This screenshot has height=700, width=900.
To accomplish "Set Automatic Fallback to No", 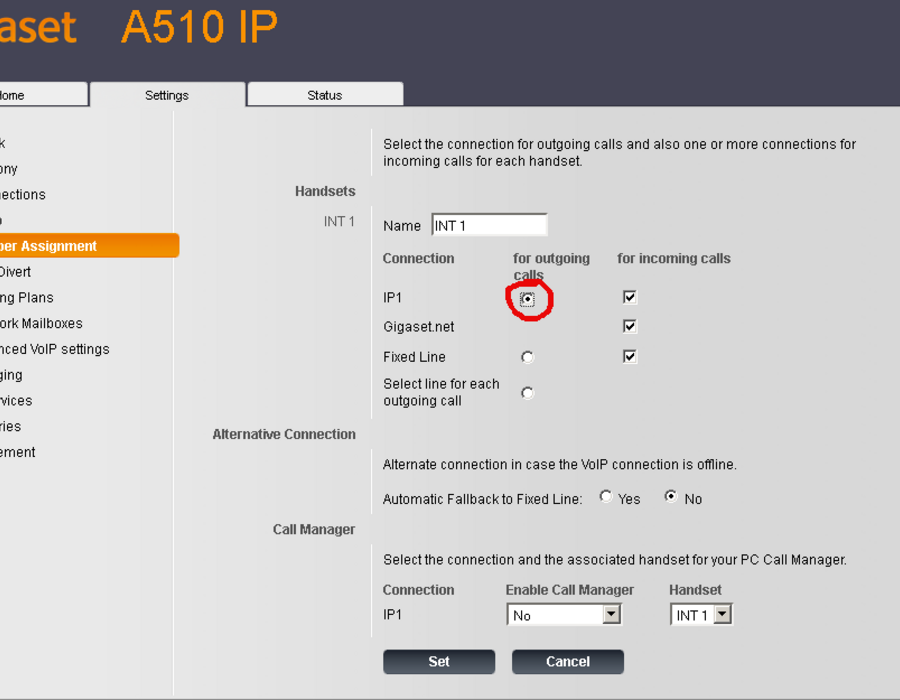I will tap(670, 496).
